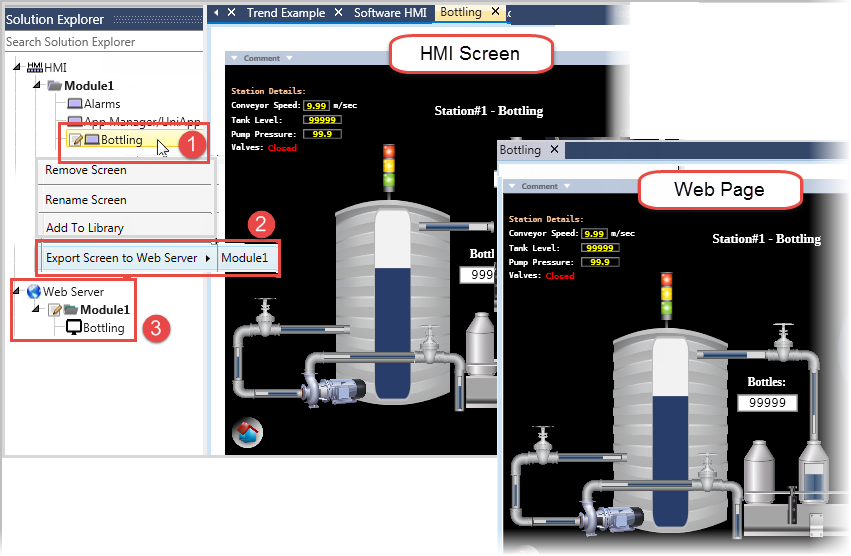Click the Solution Explorer panel title

click(55, 20)
